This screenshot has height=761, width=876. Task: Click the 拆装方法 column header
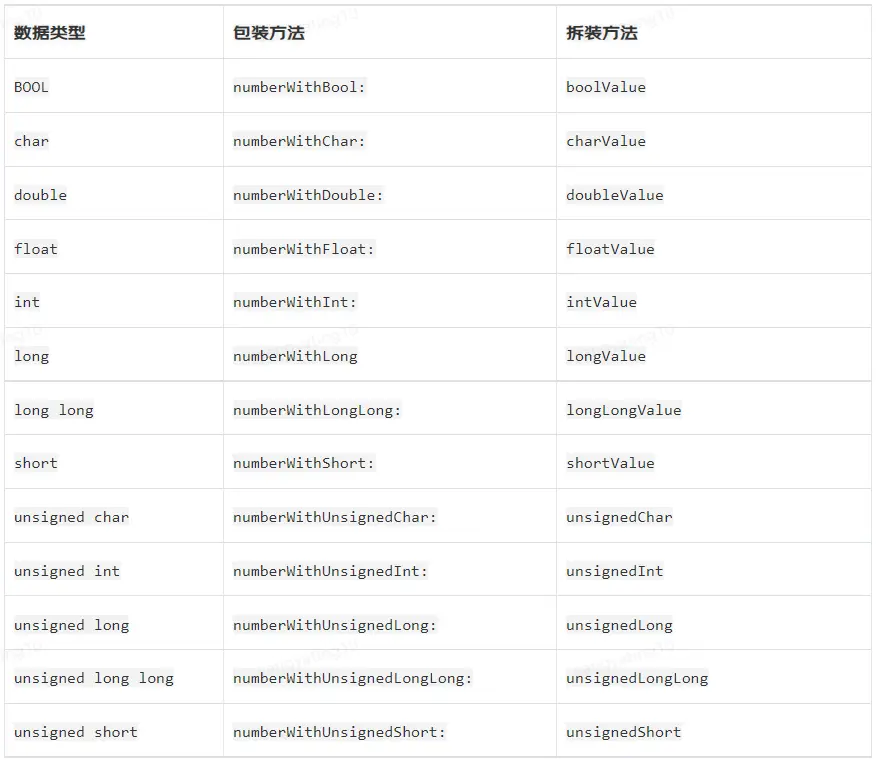[601, 33]
